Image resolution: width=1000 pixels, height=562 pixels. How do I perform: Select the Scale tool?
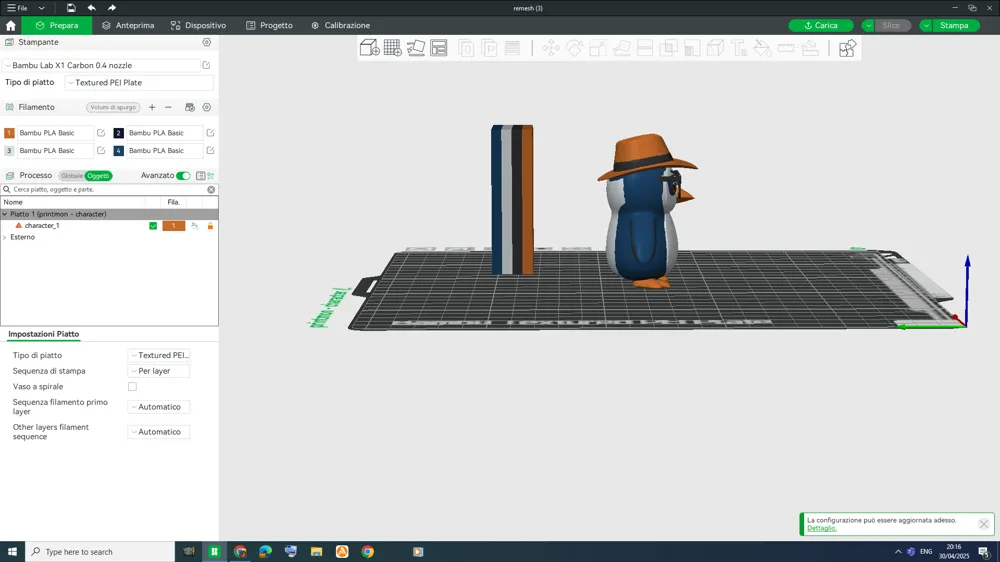tap(598, 48)
